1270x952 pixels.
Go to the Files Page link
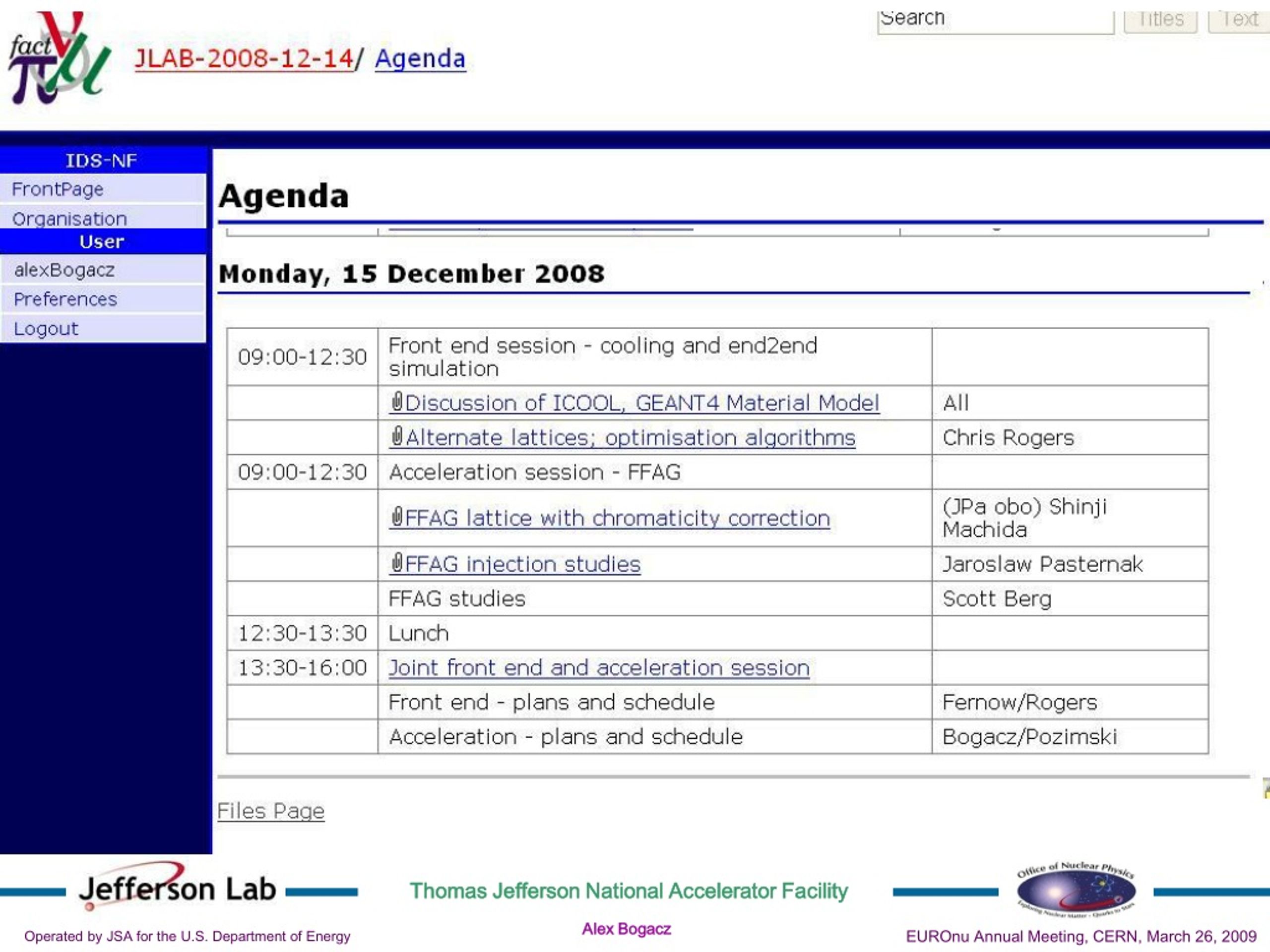[271, 811]
